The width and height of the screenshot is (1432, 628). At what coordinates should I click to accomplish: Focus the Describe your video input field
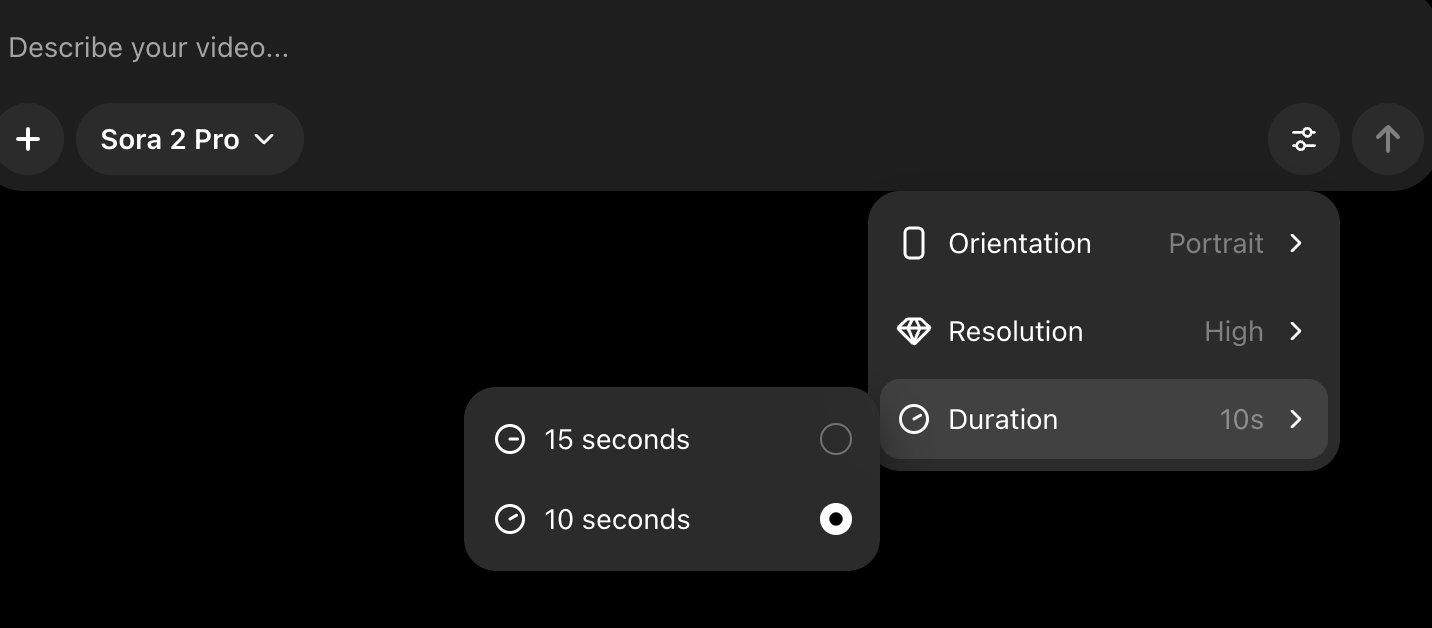click(x=600, y=48)
